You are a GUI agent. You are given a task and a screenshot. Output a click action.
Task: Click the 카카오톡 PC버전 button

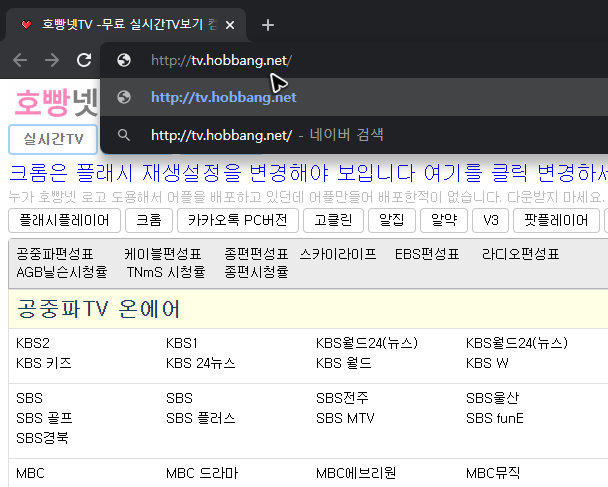point(238,220)
